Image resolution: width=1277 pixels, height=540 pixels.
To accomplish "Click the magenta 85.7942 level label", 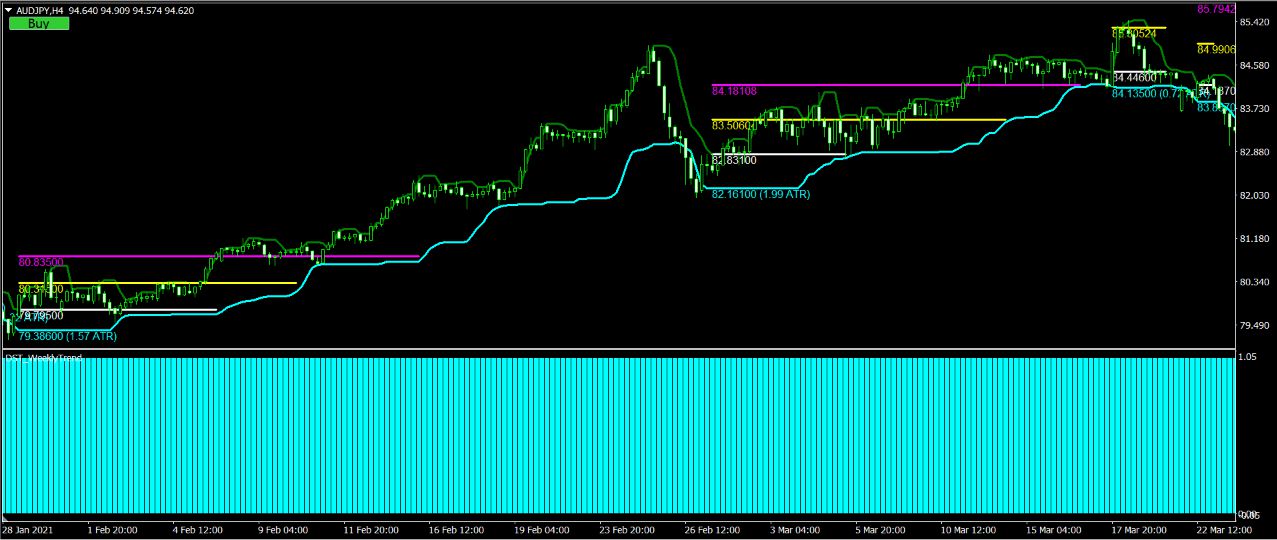I will [x=1217, y=9].
